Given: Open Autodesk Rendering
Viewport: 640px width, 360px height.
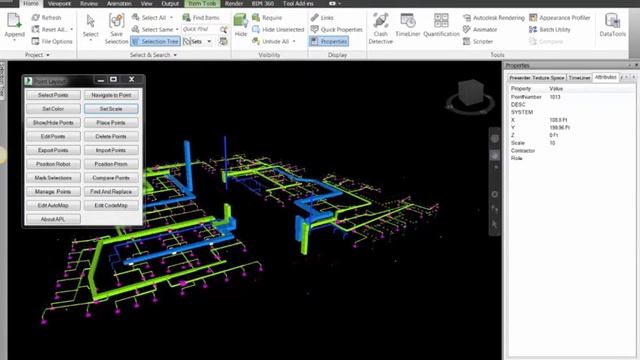Looking at the screenshot, I should tap(493, 18).
